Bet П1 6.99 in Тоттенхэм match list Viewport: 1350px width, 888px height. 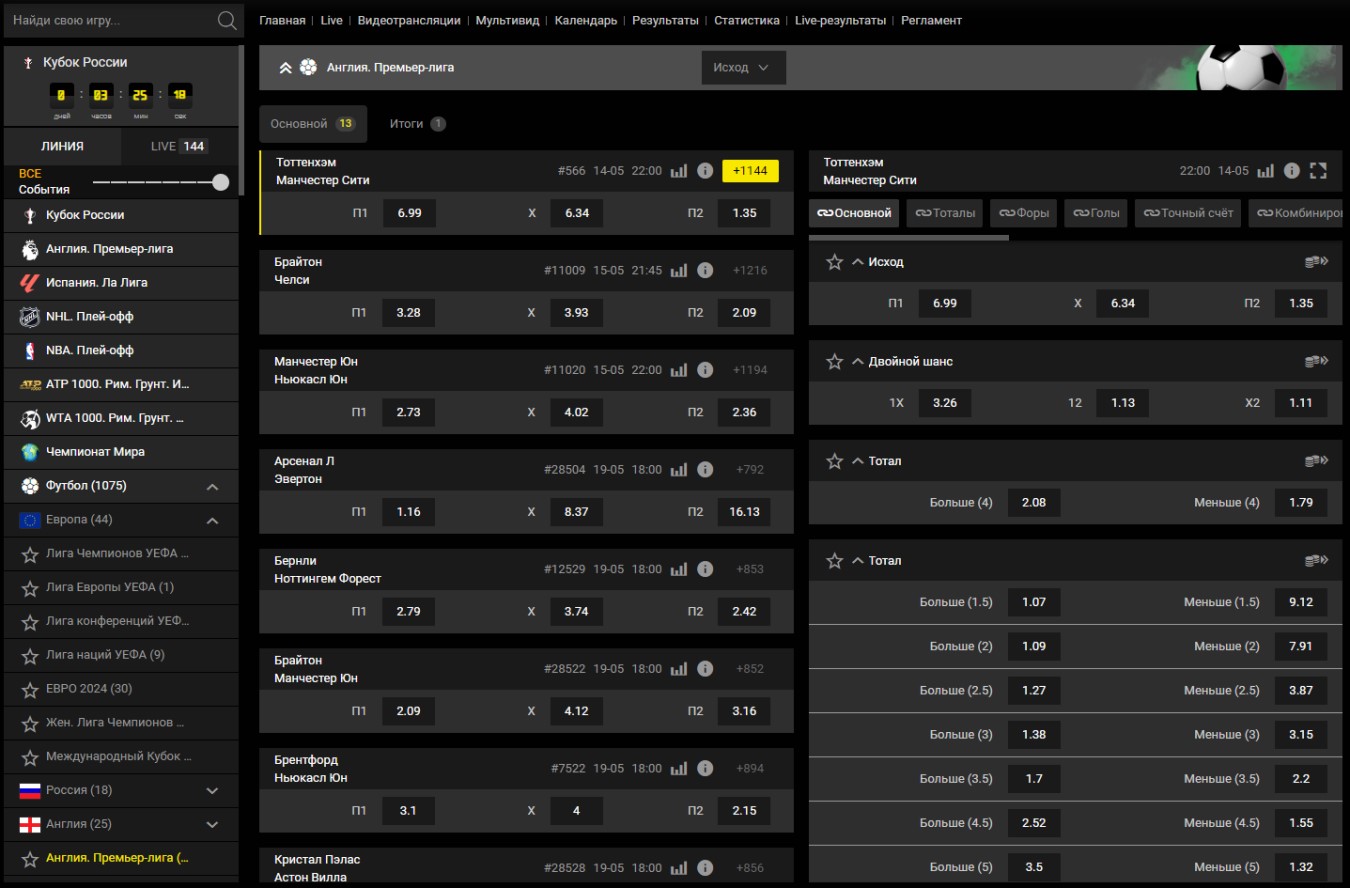pyautogui.click(x=409, y=213)
